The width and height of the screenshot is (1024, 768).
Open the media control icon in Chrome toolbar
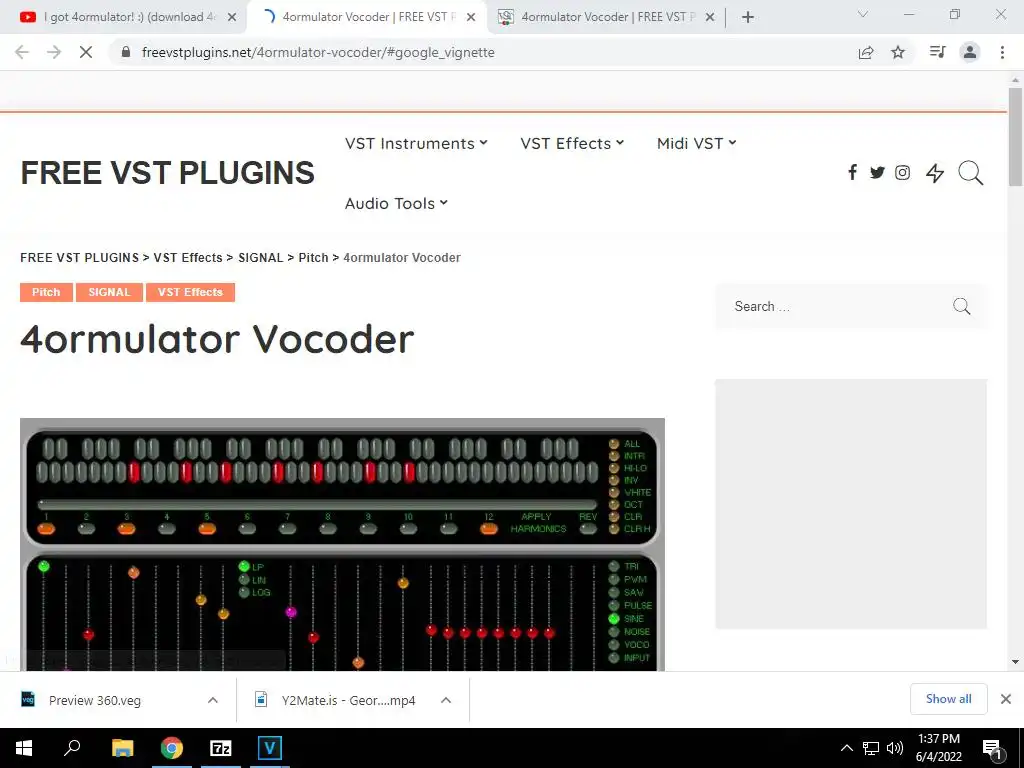(x=937, y=52)
